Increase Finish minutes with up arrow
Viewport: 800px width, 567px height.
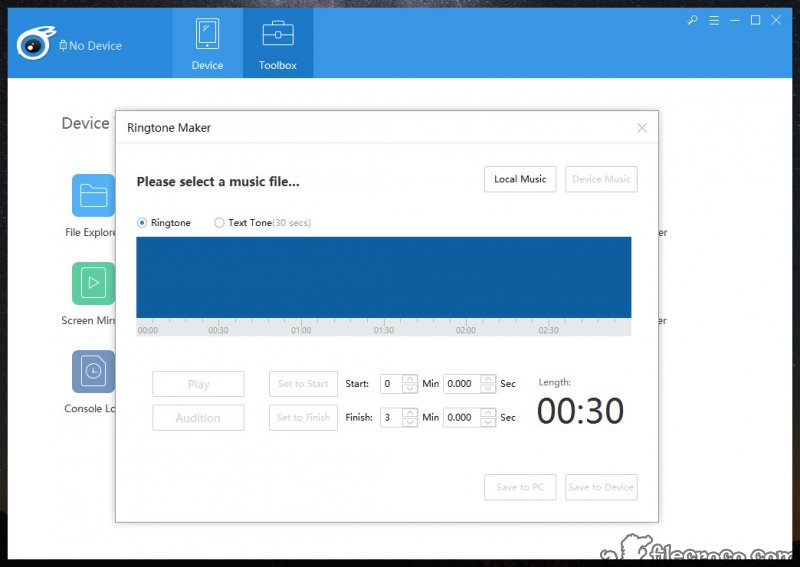point(410,413)
